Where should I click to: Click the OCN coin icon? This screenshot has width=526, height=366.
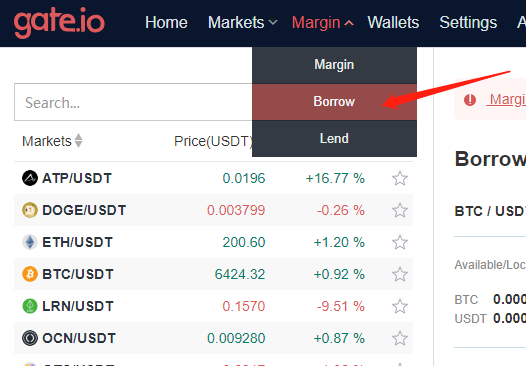point(30,338)
